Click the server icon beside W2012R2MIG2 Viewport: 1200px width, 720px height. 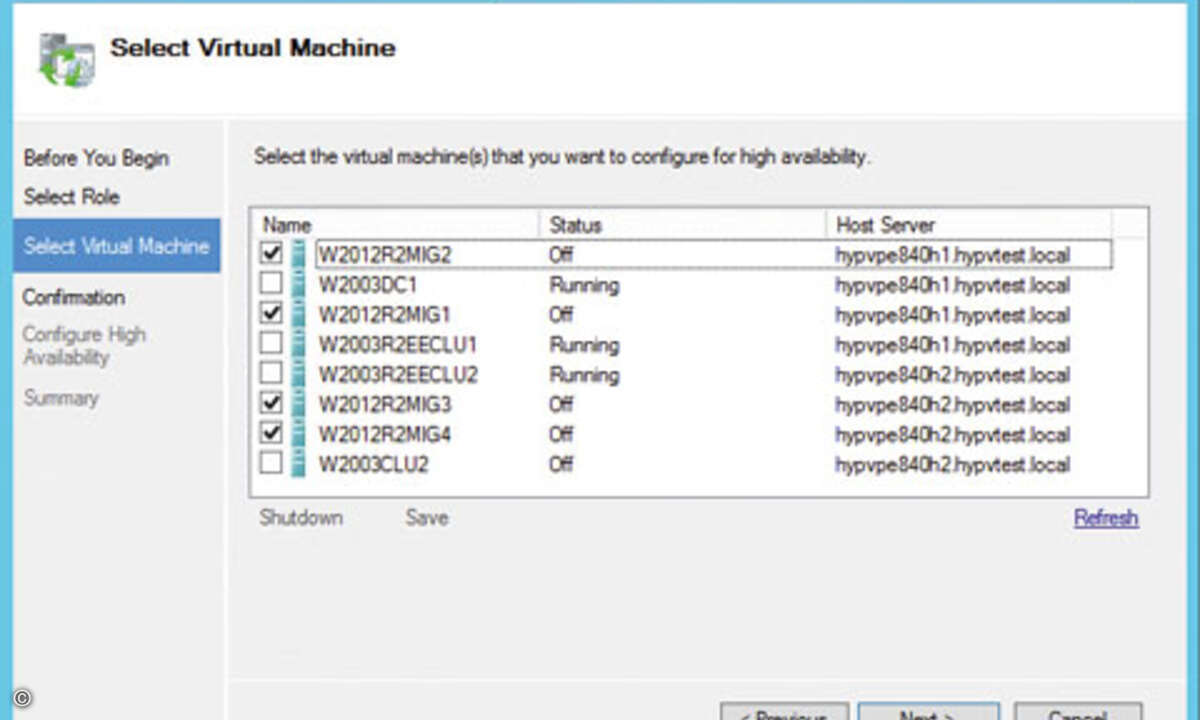point(298,254)
